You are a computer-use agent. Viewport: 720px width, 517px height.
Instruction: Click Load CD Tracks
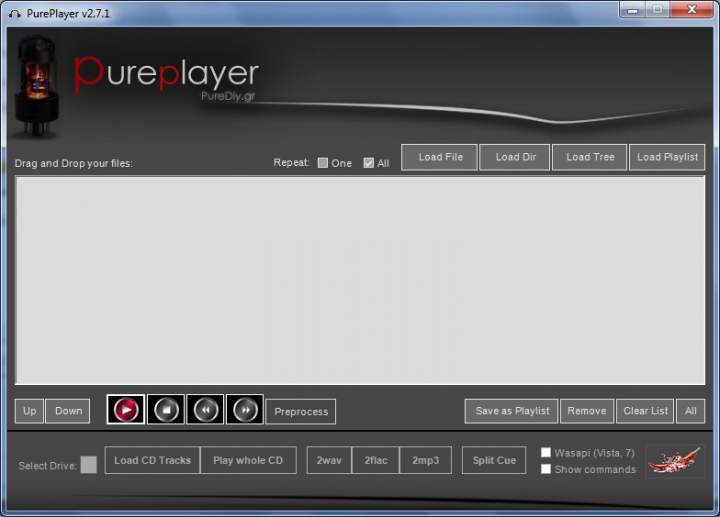[152, 460]
